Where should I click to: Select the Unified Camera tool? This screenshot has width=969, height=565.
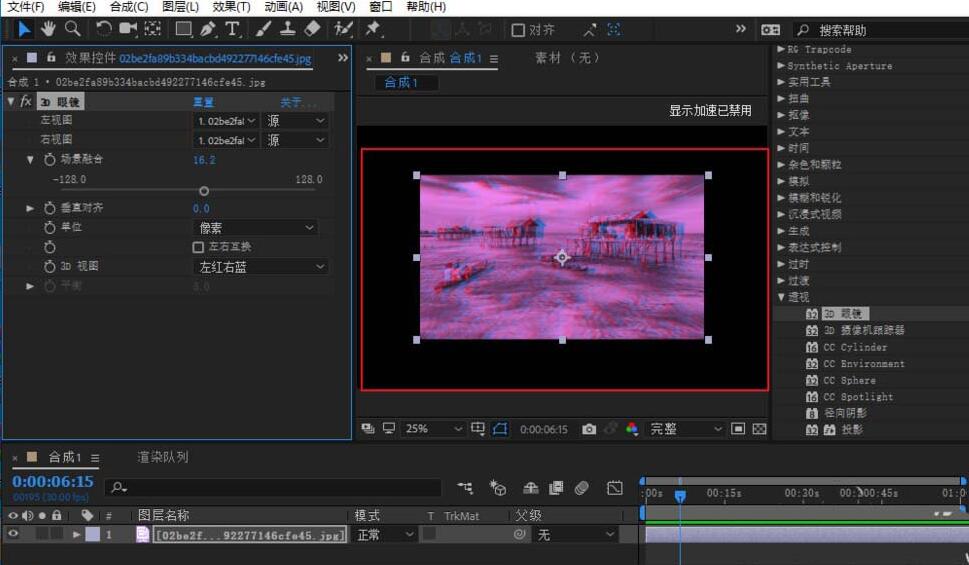tap(128, 28)
